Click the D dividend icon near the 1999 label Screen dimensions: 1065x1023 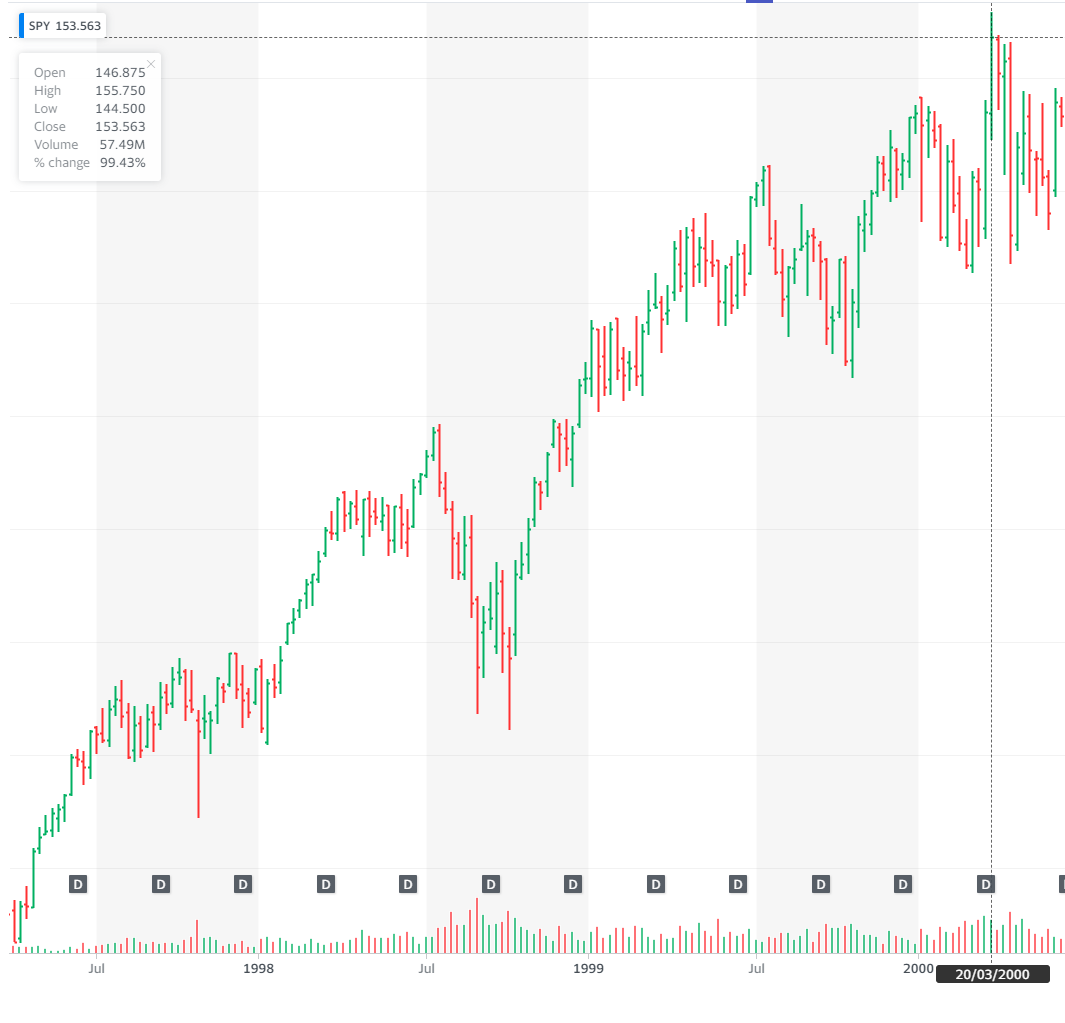tap(572, 884)
